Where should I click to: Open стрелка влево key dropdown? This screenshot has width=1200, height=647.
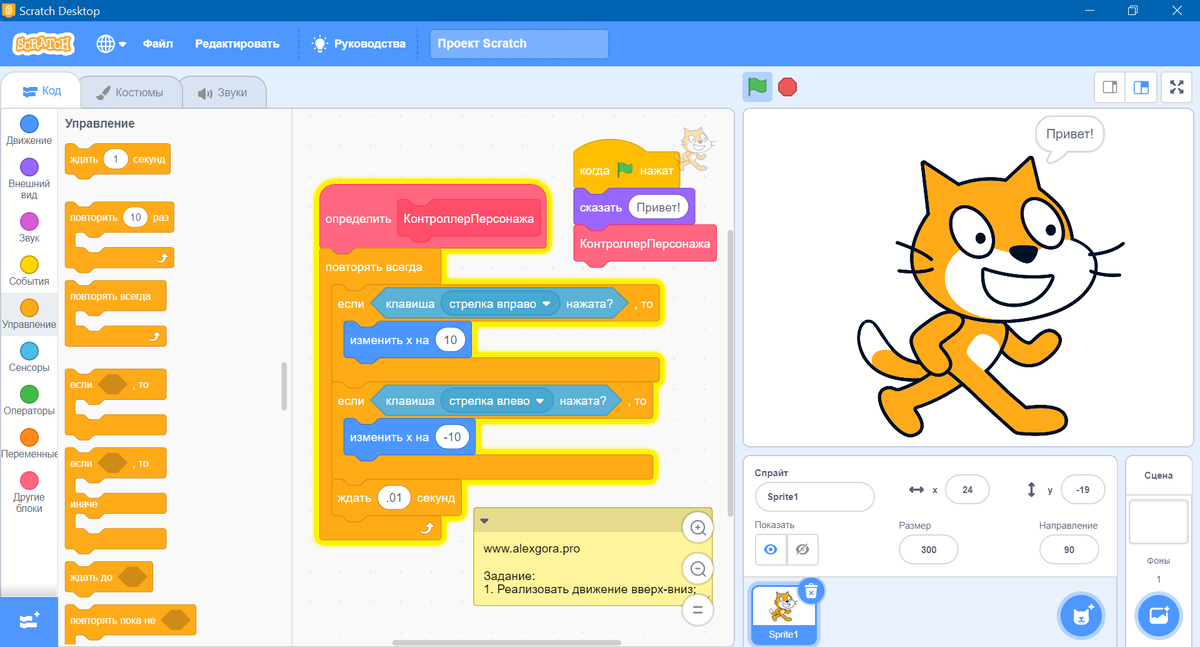click(496, 401)
